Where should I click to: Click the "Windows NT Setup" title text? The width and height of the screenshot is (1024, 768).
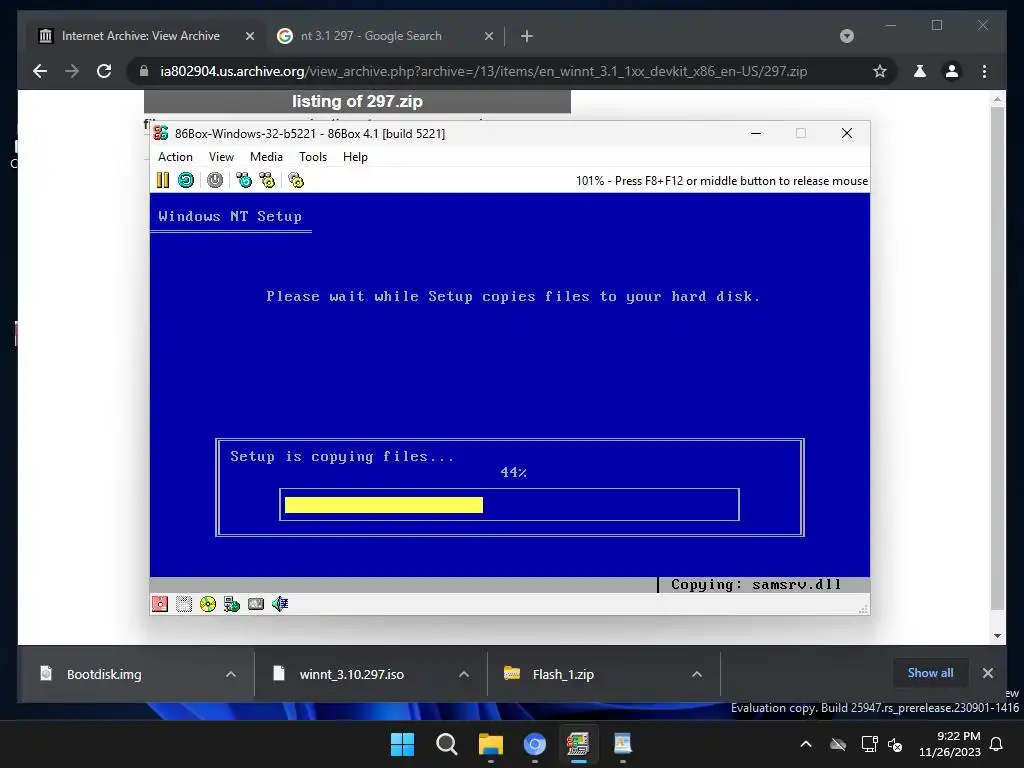click(x=230, y=216)
